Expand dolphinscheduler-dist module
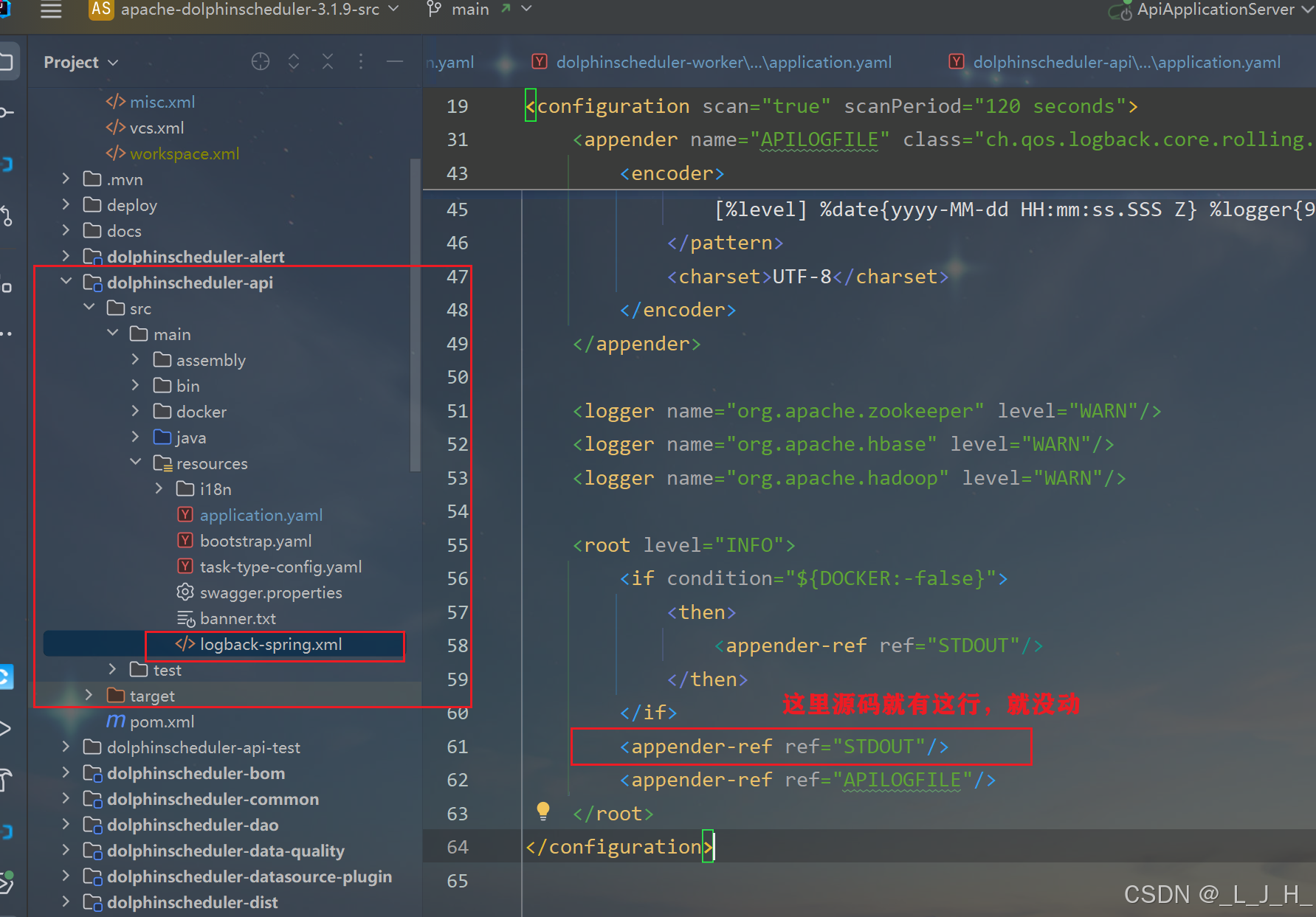 click(66, 902)
